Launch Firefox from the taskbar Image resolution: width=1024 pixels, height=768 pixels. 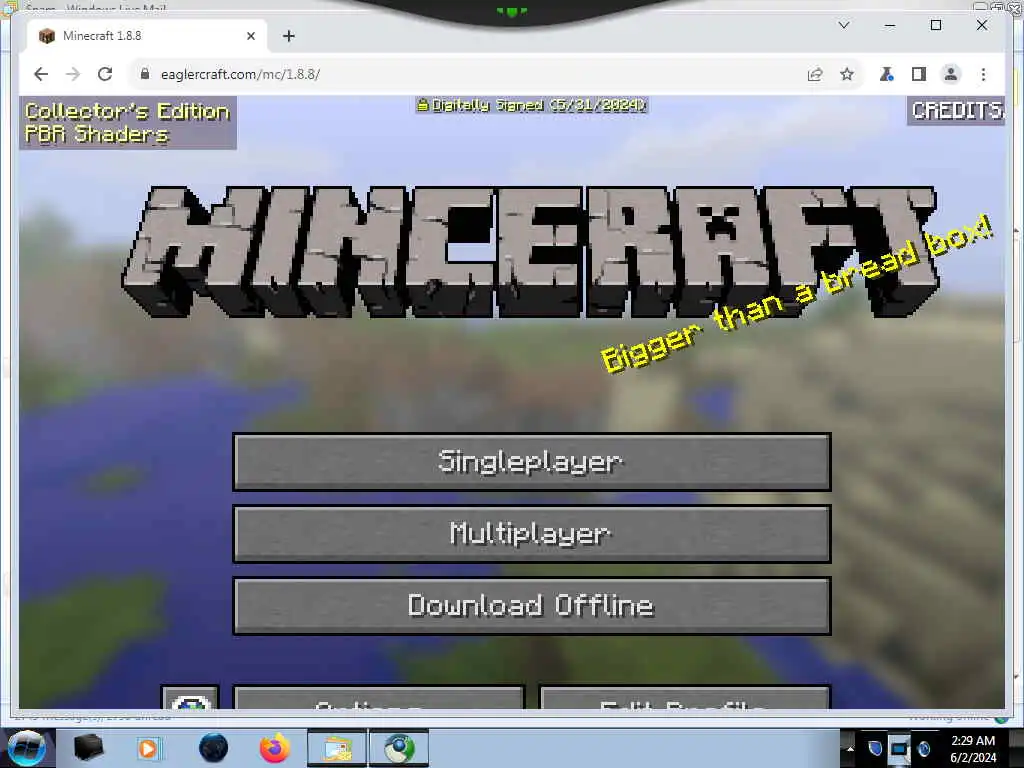tap(275, 748)
